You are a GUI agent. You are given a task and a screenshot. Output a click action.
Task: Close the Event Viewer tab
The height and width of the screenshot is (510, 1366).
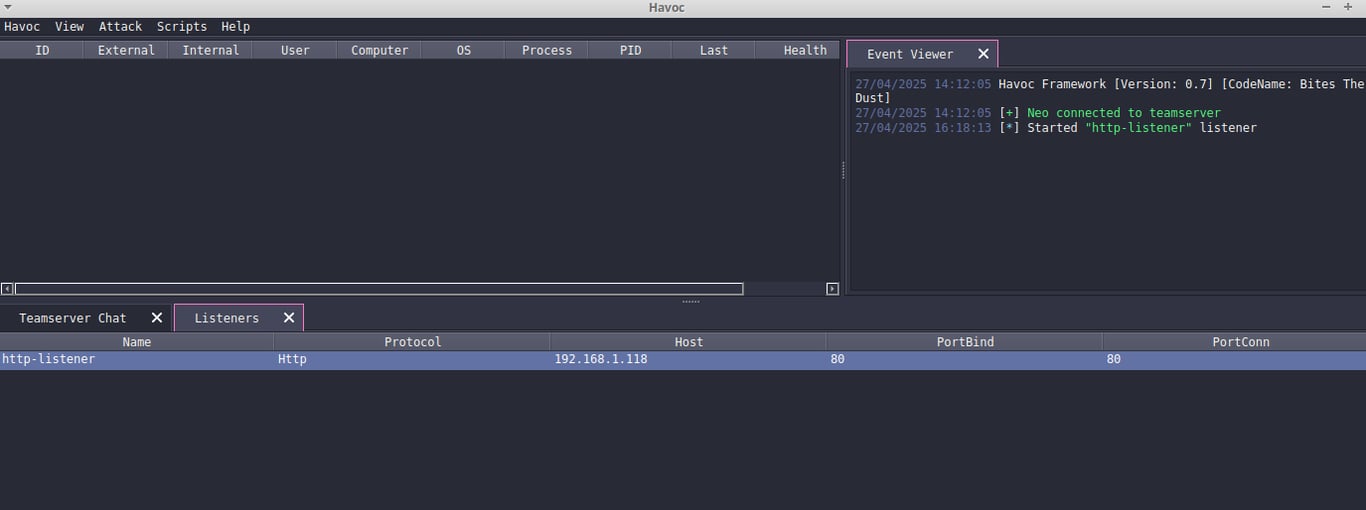[x=983, y=54]
